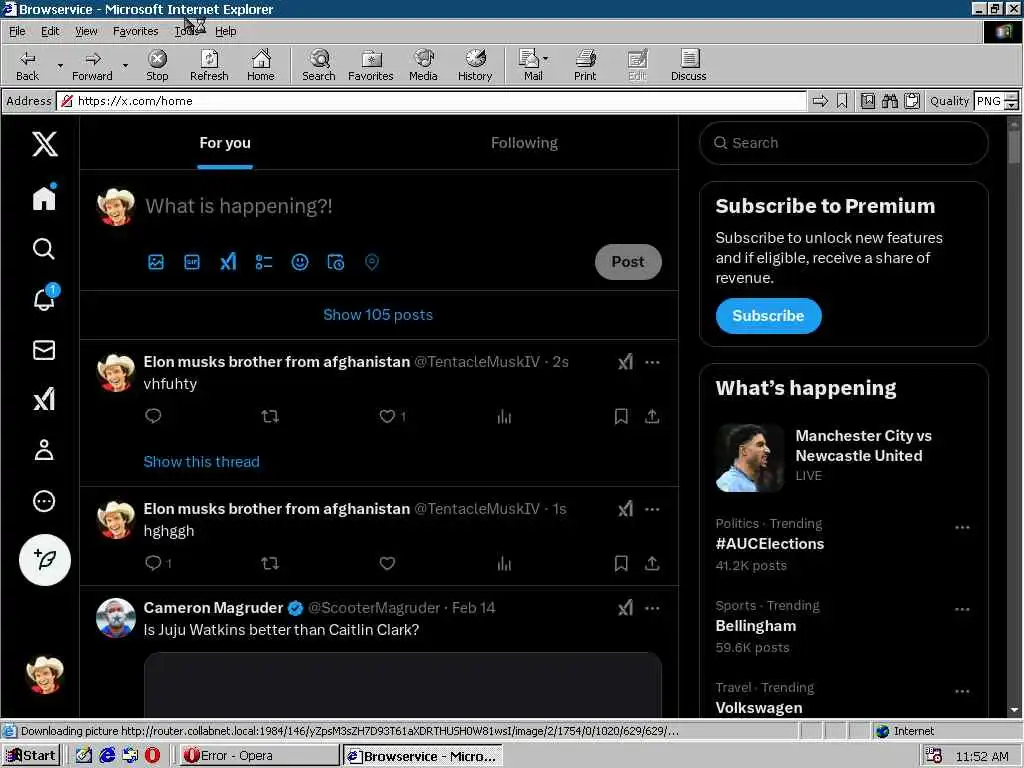Open more options on Cameron Magruder post

tap(652, 608)
